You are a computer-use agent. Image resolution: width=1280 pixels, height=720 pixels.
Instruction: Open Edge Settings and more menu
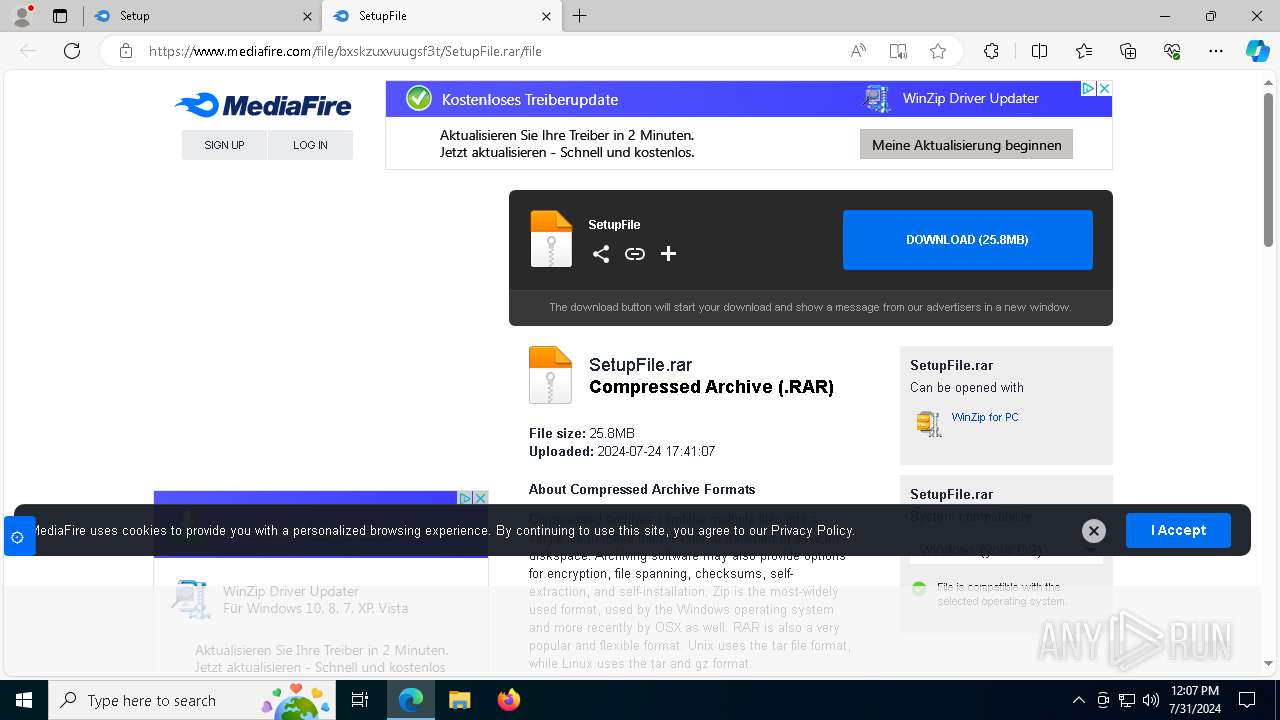tap(1216, 51)
